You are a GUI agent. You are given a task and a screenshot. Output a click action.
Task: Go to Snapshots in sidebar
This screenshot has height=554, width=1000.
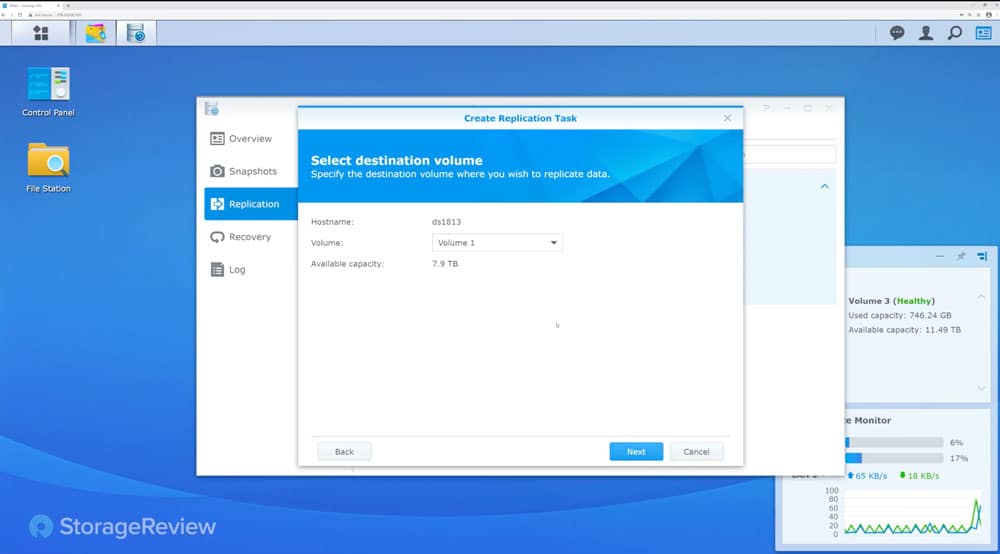coord(251,171)
